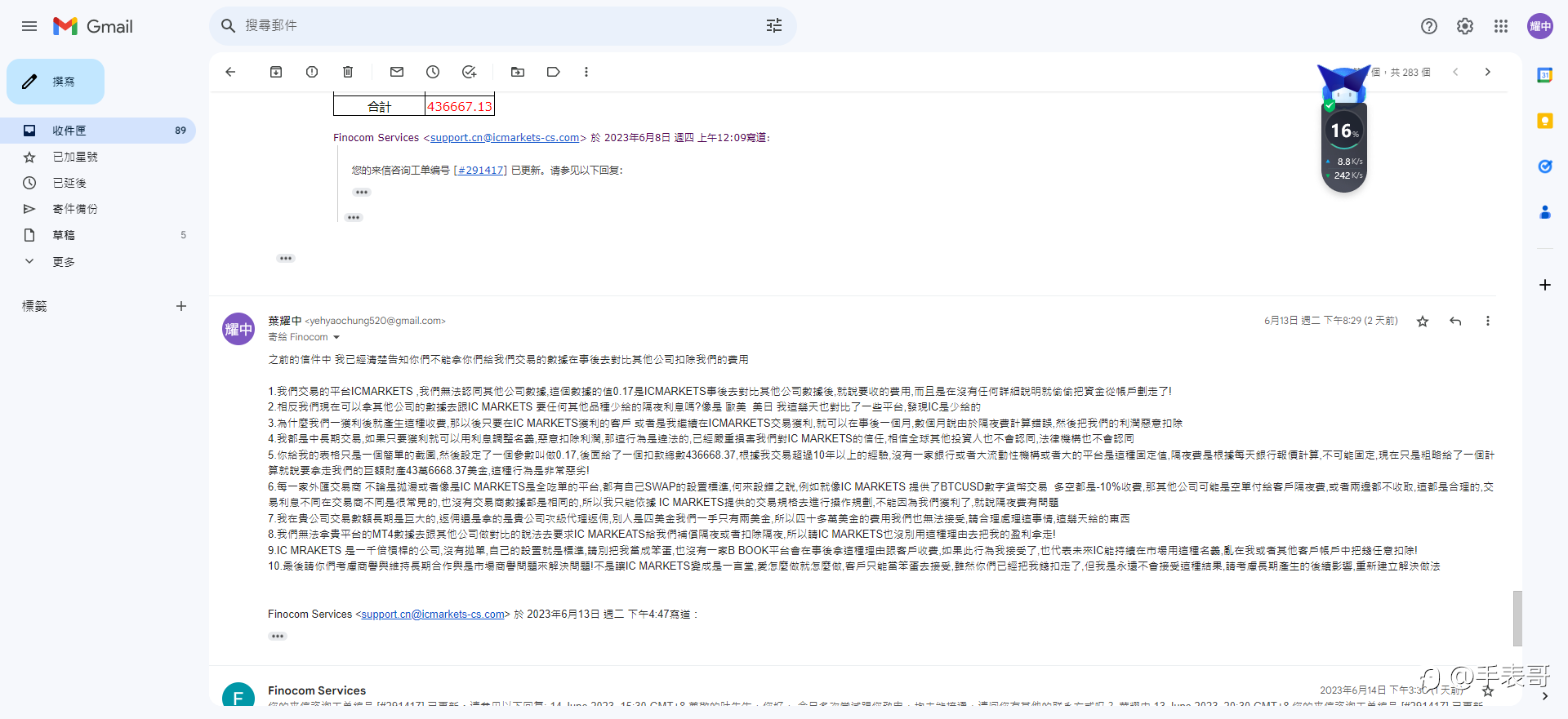
Task: Open the support help icon
Action: click(x=1429, y=26)
